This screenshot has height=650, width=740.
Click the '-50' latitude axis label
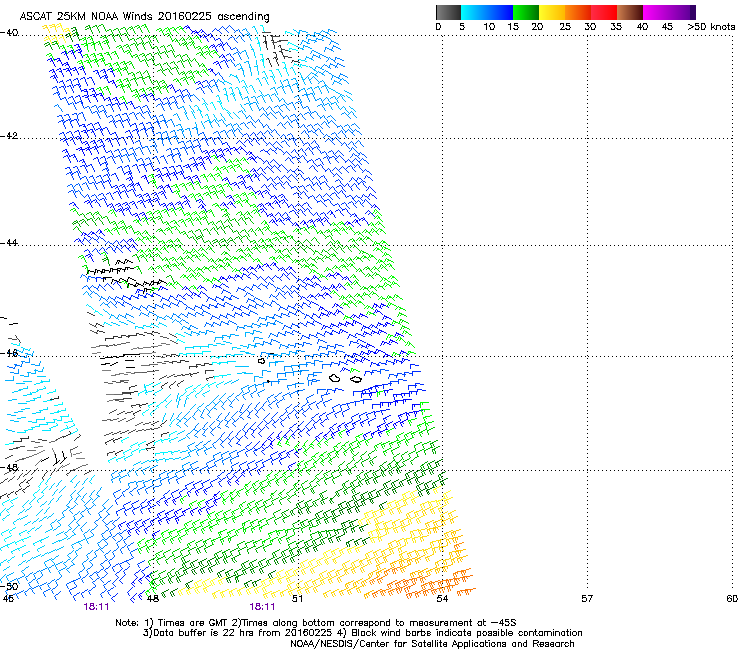click(9, 586)
